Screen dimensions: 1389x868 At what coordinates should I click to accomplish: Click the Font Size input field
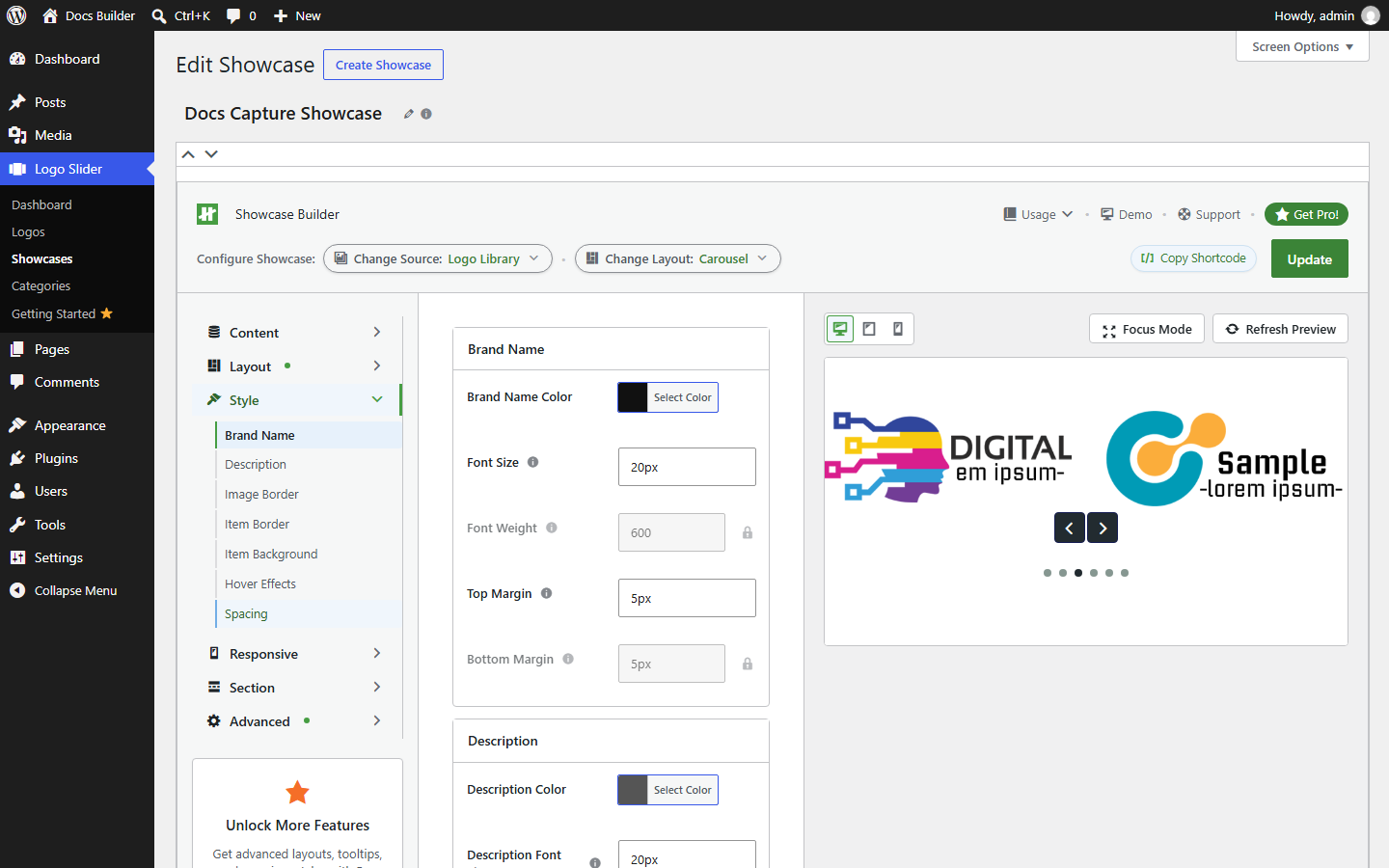point(687,467)
